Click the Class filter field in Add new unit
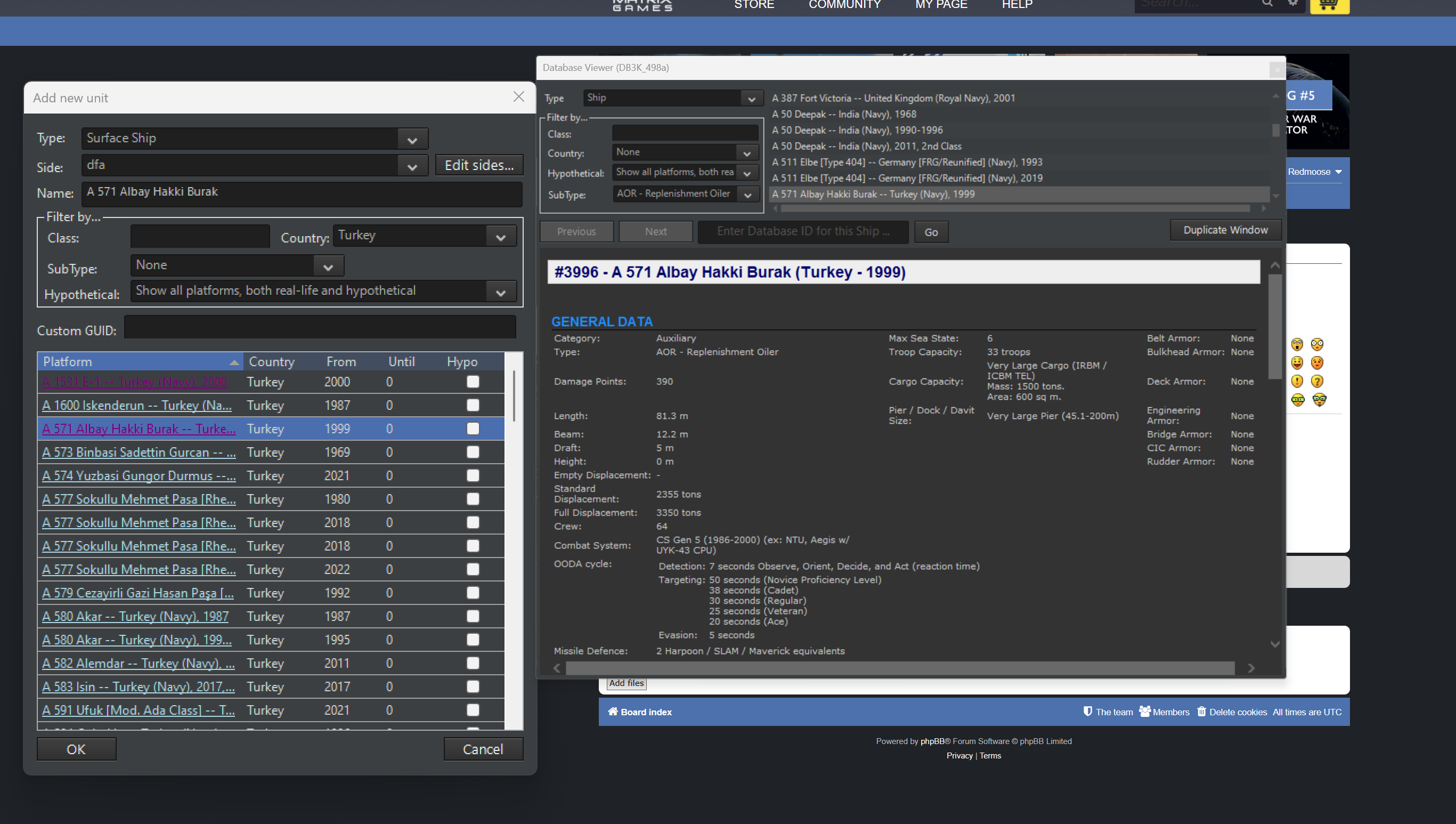 pos(200,237)
